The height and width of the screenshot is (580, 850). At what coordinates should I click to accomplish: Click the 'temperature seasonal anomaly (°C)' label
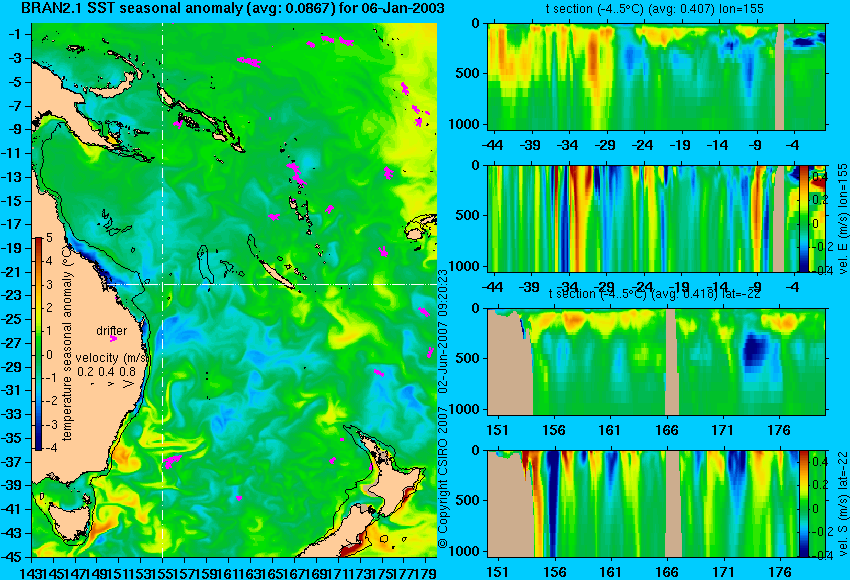pyautogui.click(x=67, y=344)
